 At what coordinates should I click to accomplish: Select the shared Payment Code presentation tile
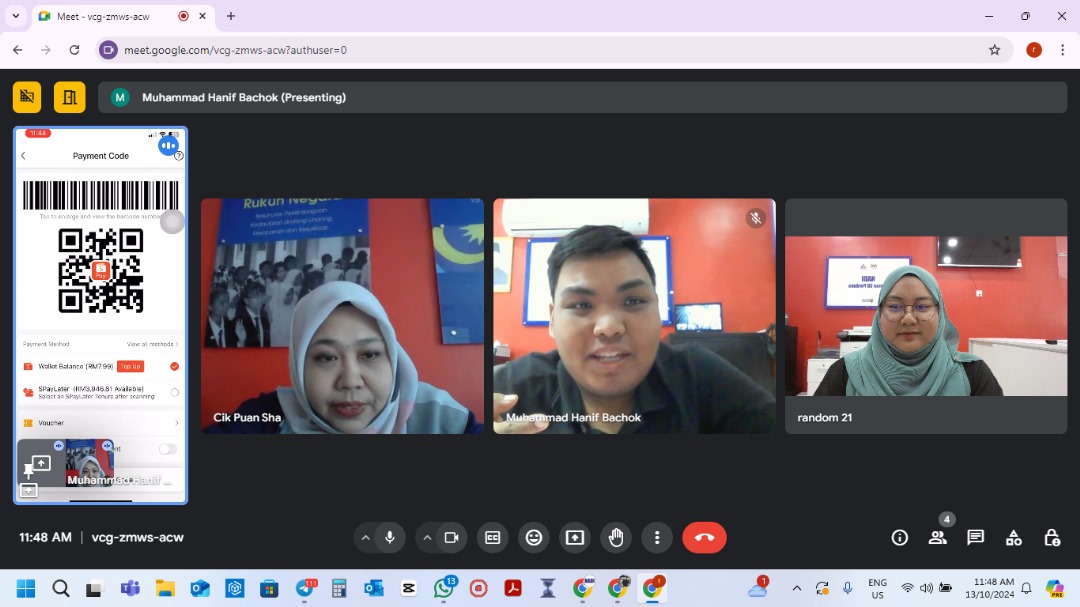[x=100, y=300]
